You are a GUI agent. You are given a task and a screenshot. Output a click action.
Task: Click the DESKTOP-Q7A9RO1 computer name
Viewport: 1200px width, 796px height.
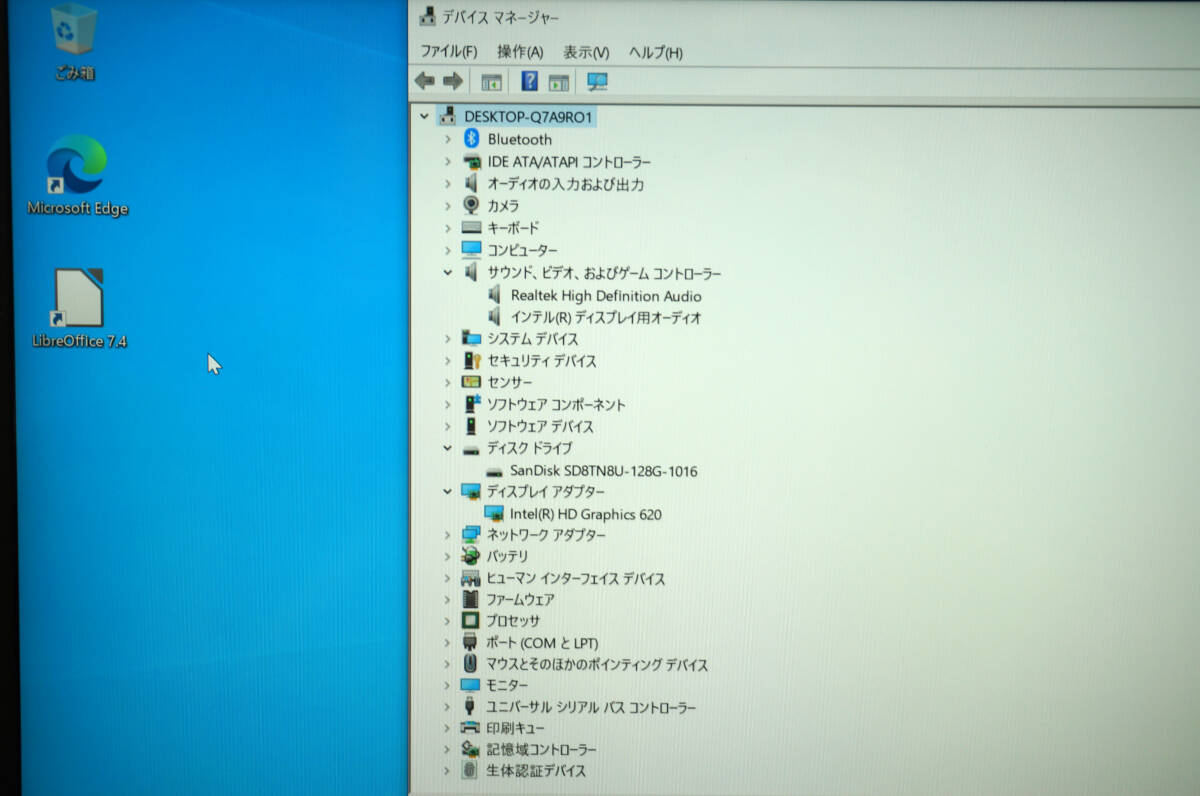[x=530, y=117]
